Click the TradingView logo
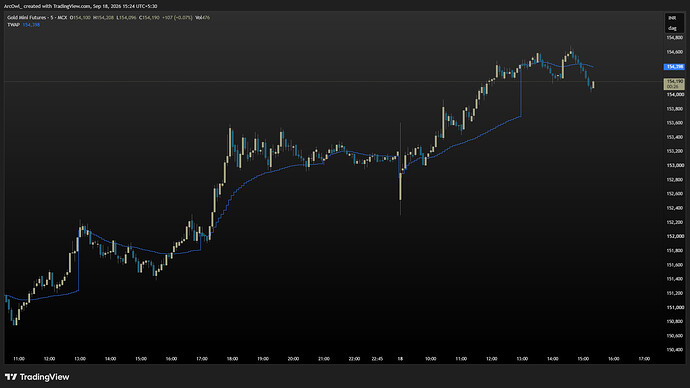Viewport: 690px width, 388px height. click(x=37, y=377)
